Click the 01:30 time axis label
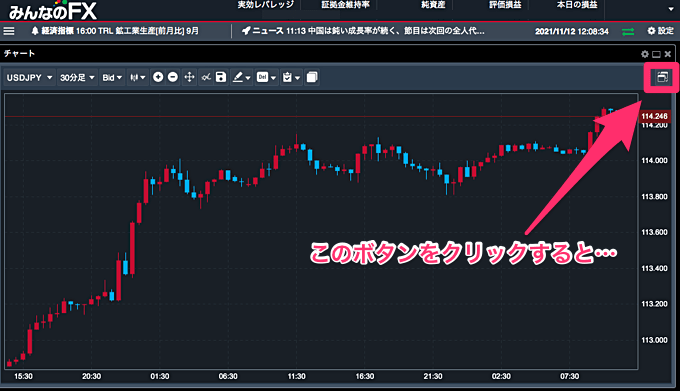Screen dimensions: 680x391 tap(160, 376)
